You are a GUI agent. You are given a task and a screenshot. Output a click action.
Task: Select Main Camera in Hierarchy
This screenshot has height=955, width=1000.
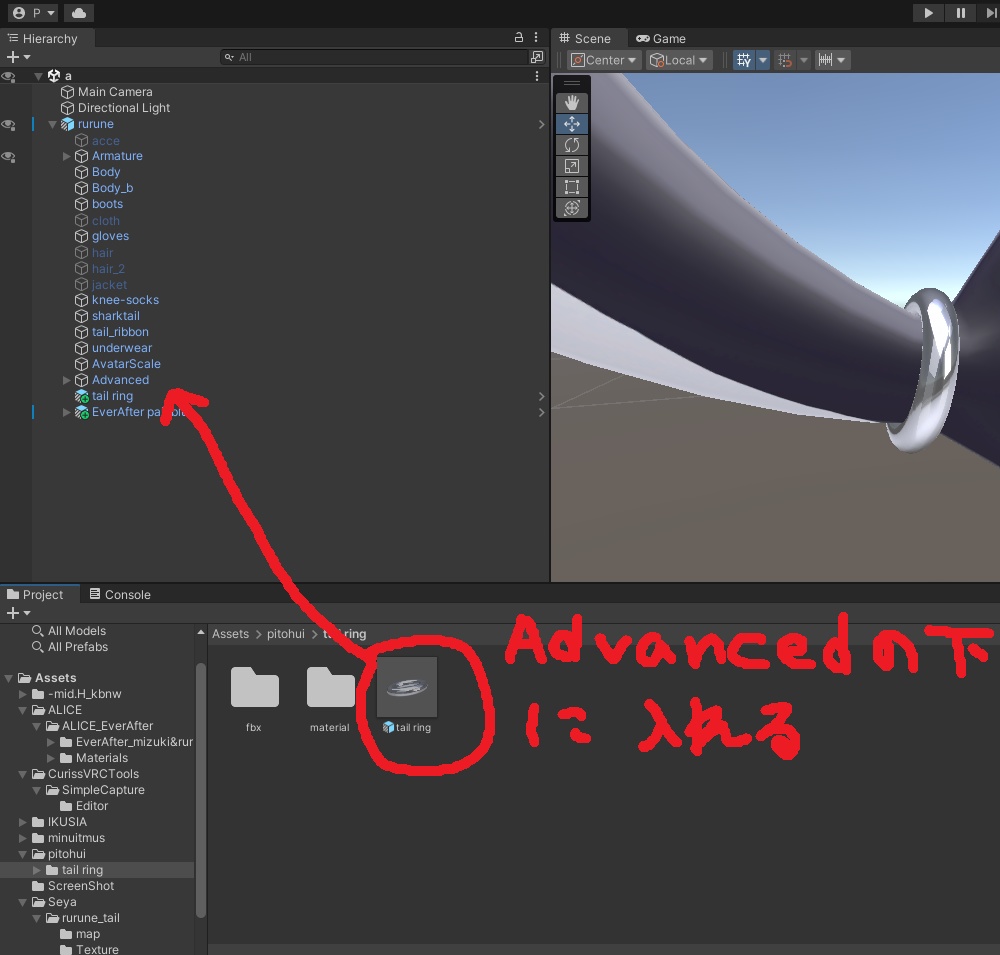tap(115, 92)
